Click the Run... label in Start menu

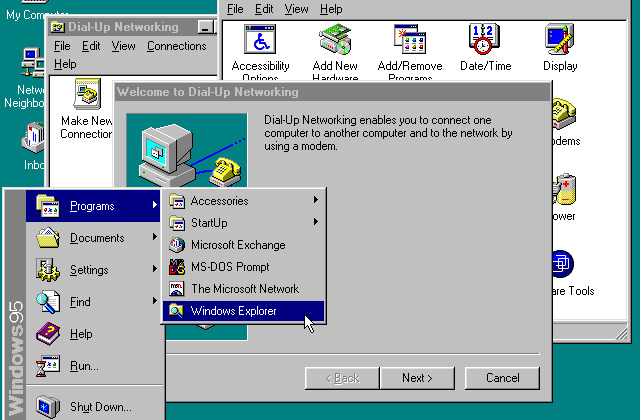pyautogui.click(x=84, y=366)
